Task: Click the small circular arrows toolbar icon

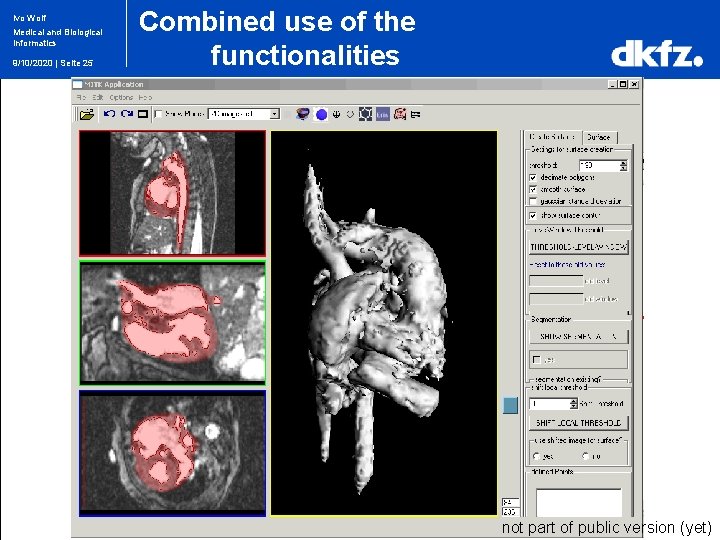Action: click(350, 114)
